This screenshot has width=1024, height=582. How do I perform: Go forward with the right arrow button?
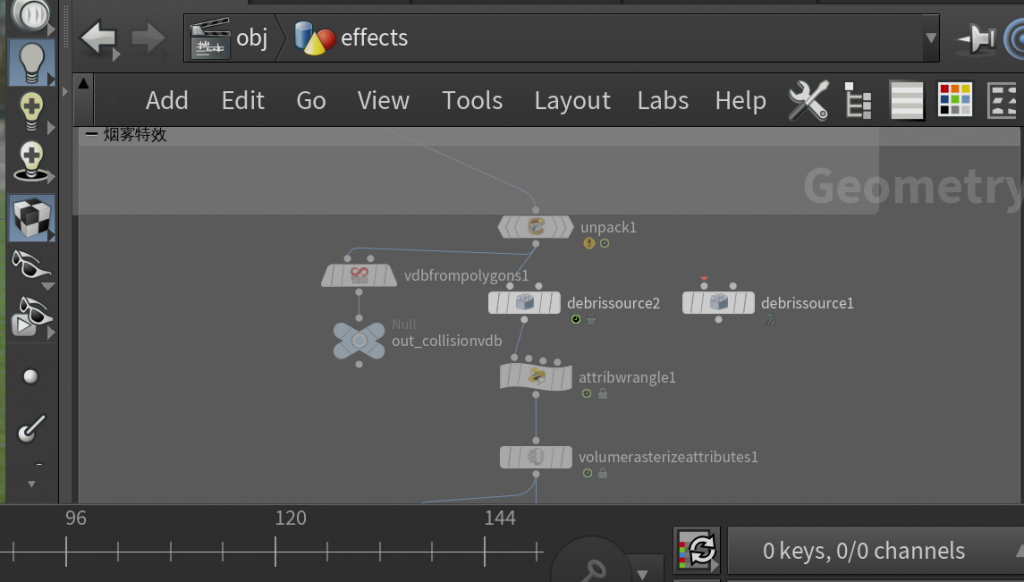pos(148,38)
